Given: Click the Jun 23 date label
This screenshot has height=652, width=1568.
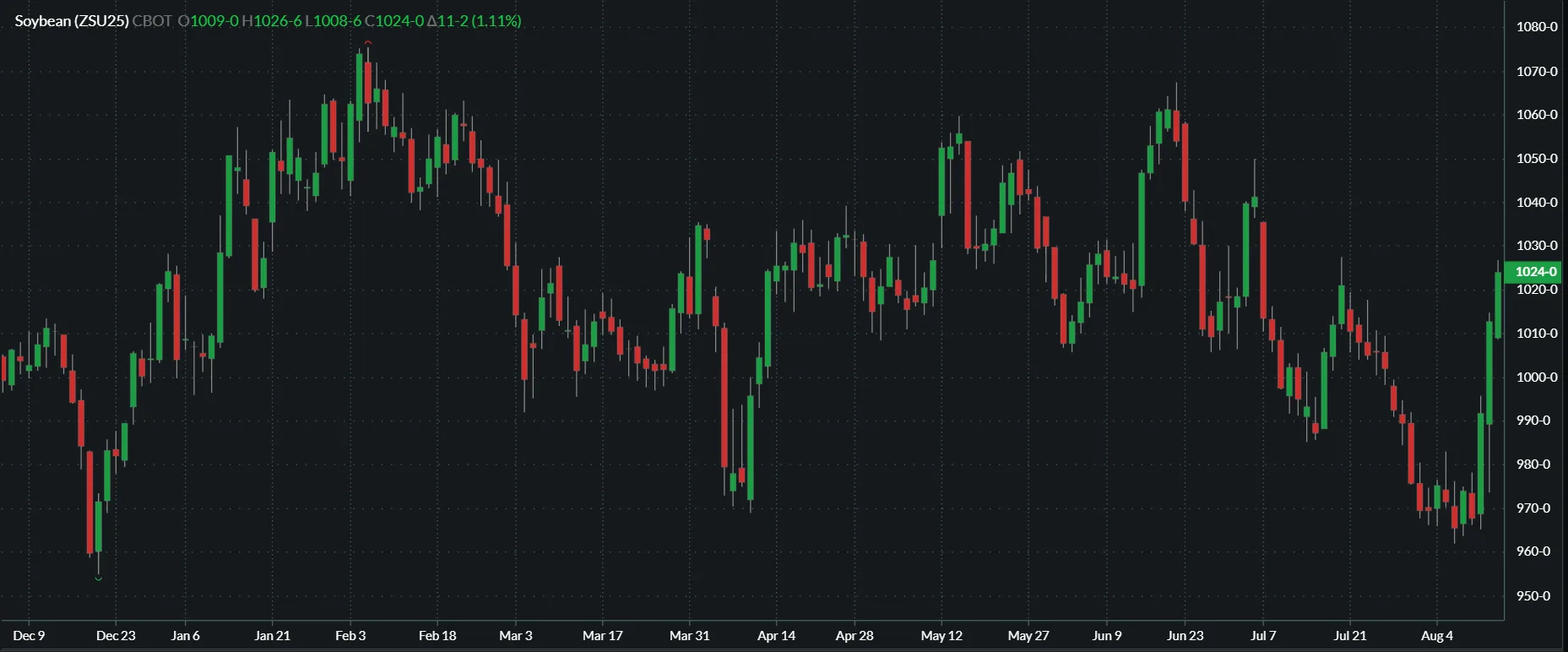Looking at the screenshot, I should pyautogui.click(x=1185, y=636).
